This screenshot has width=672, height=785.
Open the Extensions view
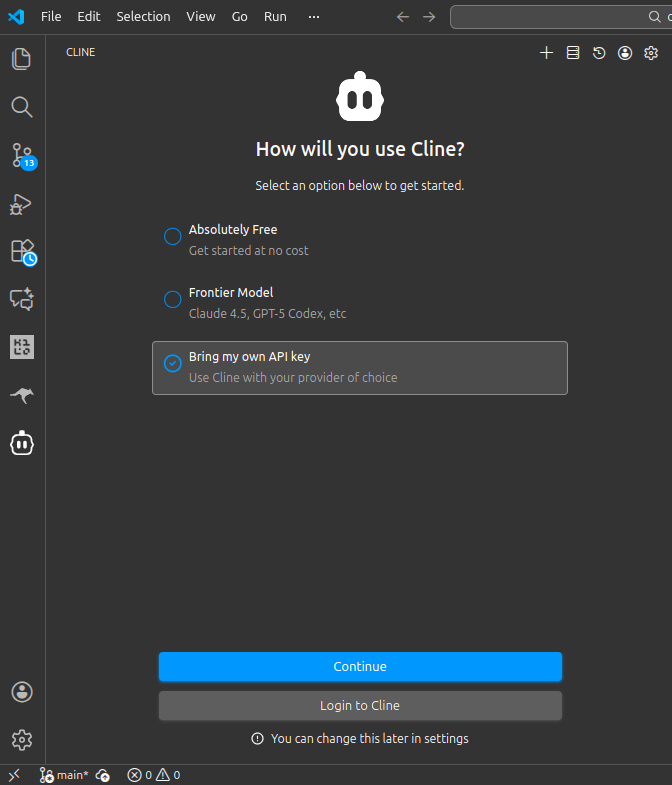tap(22, 251)
